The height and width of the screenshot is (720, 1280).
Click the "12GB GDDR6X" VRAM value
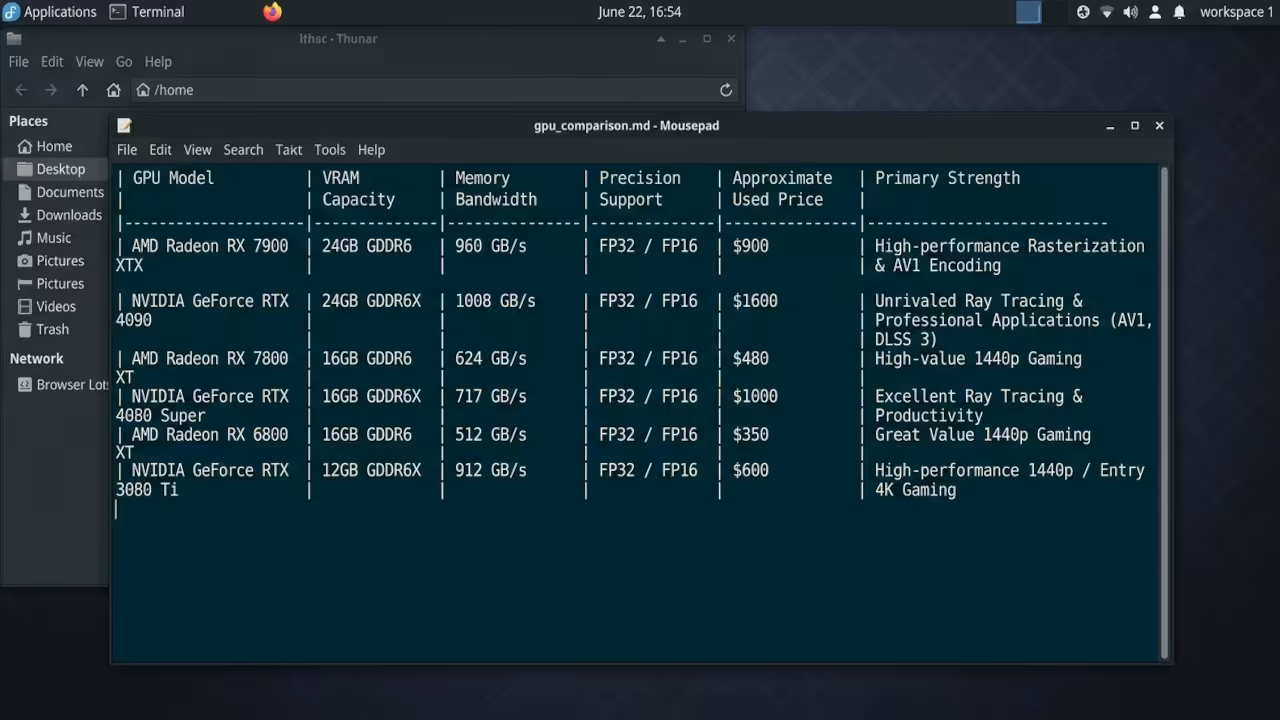(x=371, y=471)
